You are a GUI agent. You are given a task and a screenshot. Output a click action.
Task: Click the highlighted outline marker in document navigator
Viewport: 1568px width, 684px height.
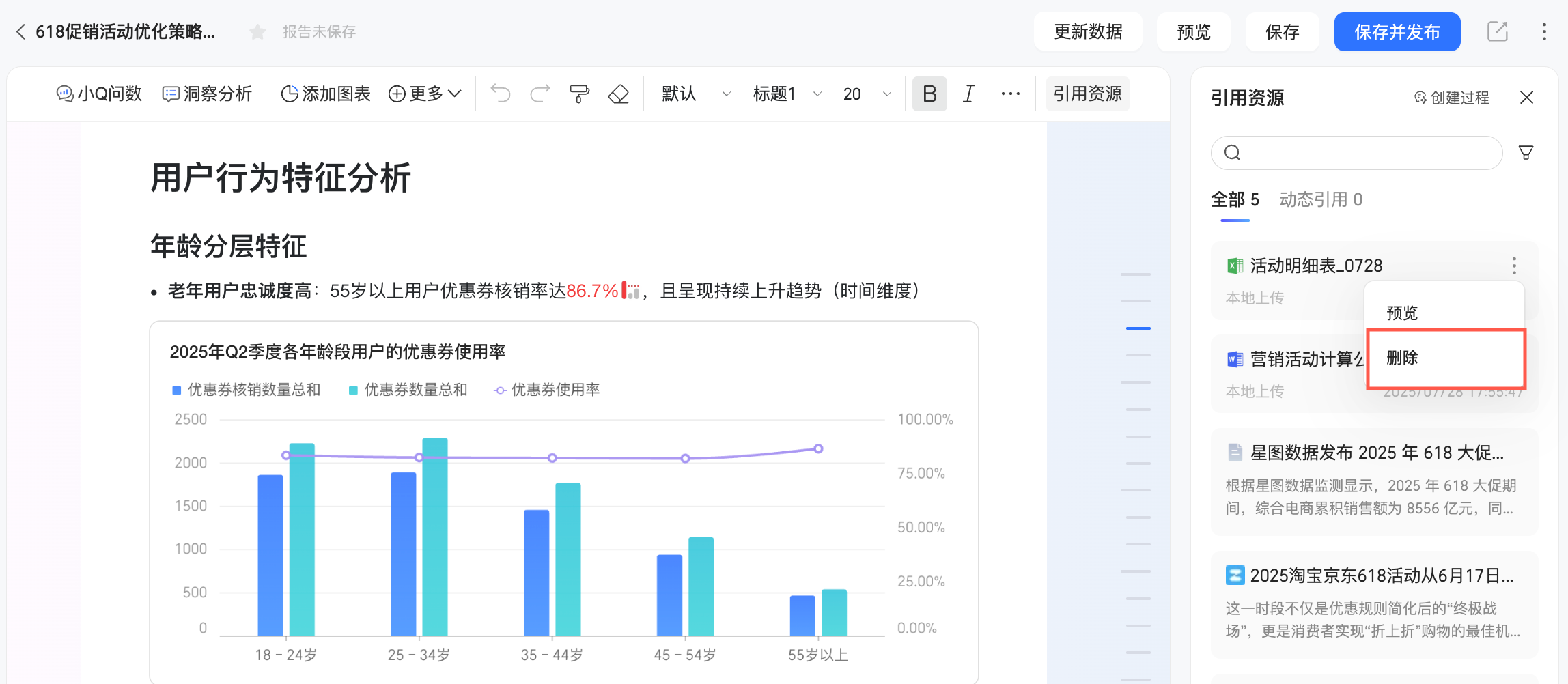1138,328
